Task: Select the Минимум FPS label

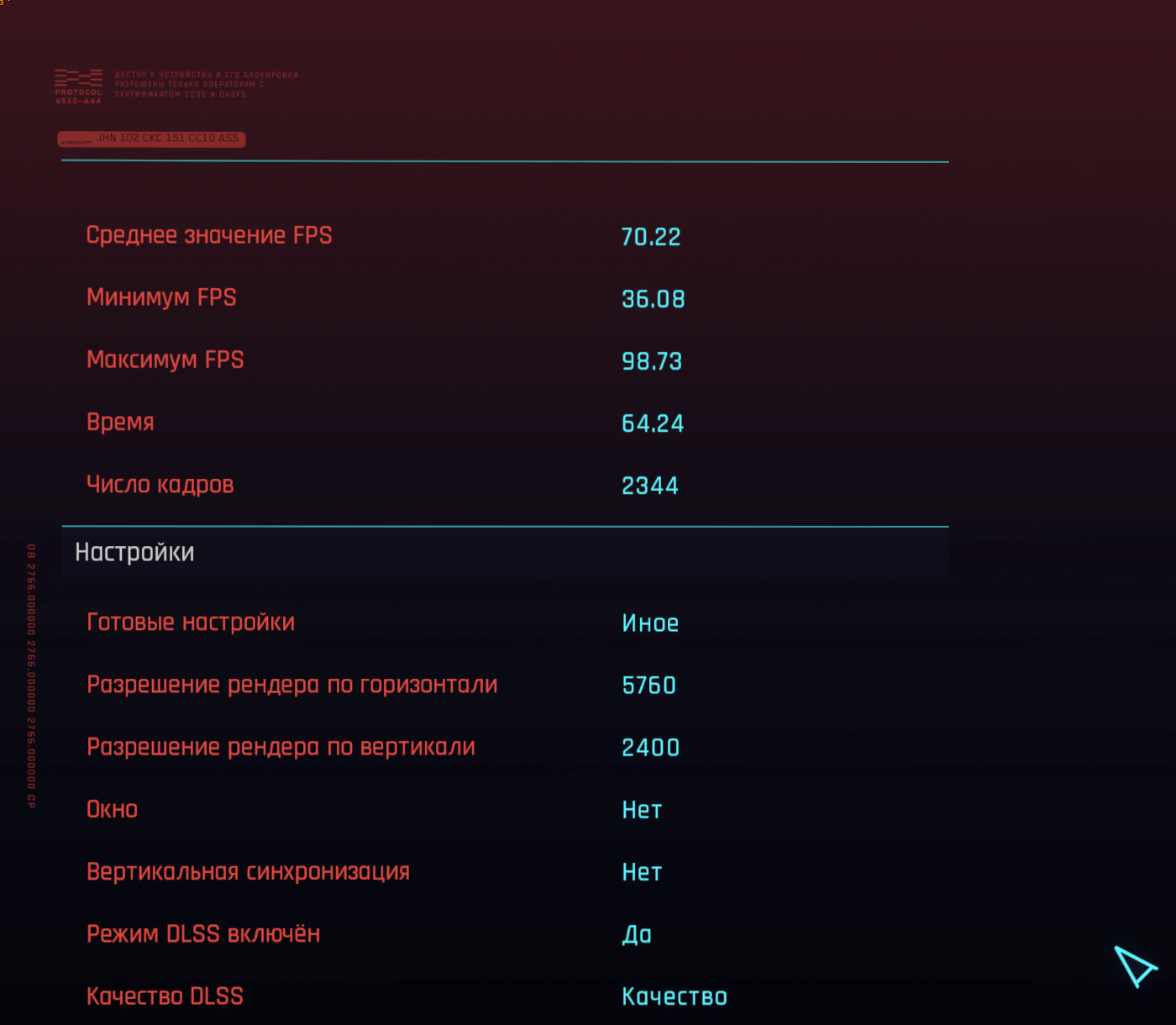Action: click(x=161, y=297)
